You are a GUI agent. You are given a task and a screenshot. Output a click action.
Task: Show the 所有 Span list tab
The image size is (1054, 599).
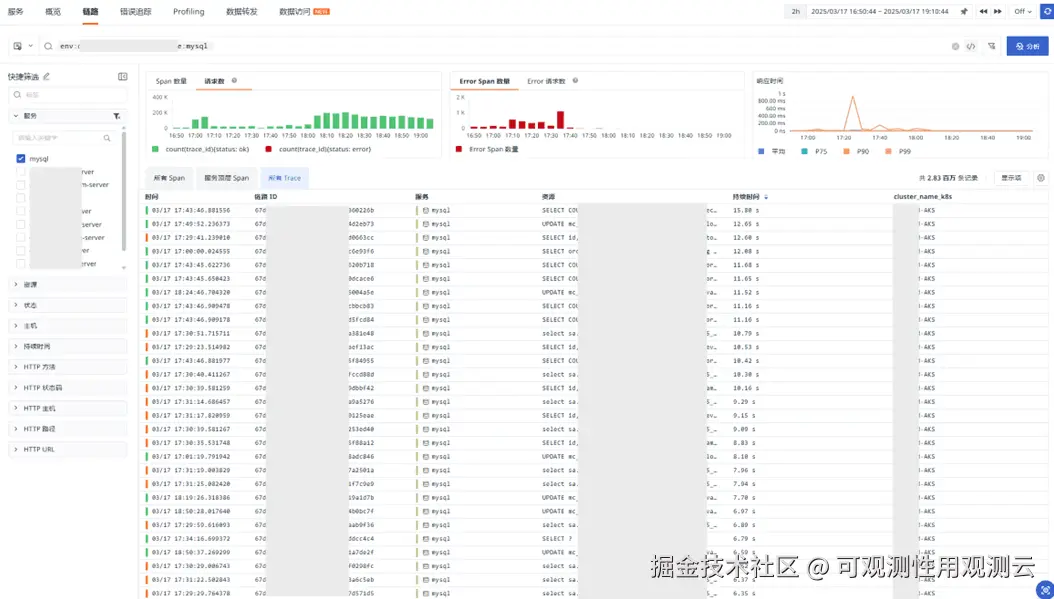(169, 178)
